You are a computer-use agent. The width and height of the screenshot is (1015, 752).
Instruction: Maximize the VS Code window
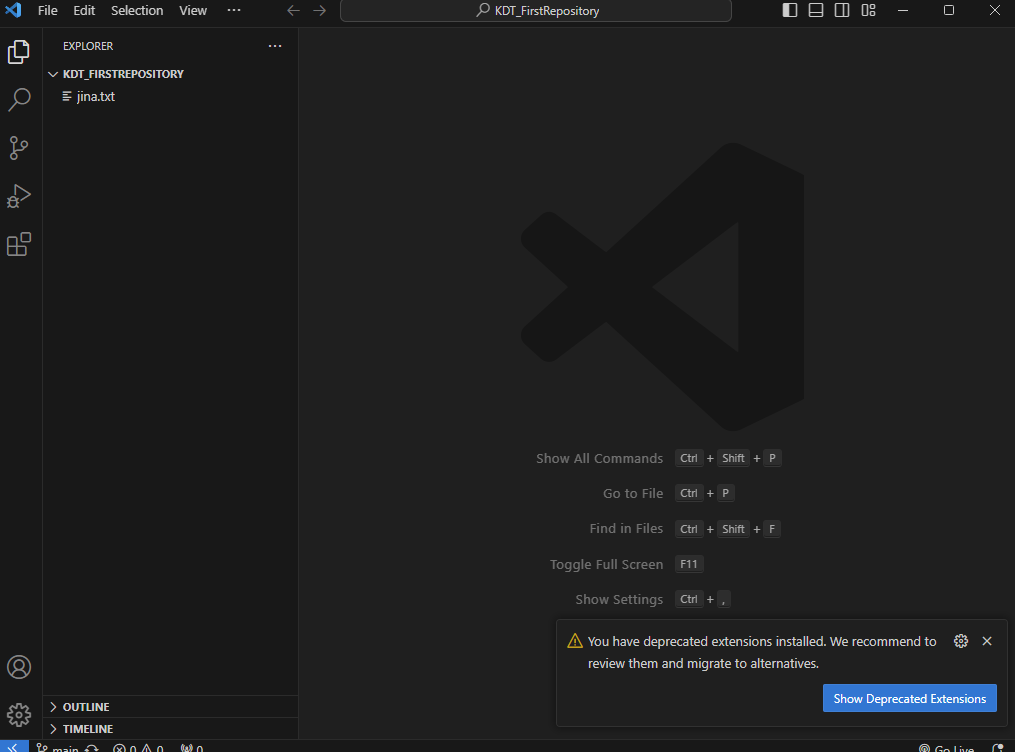click(x=949, y=10)
